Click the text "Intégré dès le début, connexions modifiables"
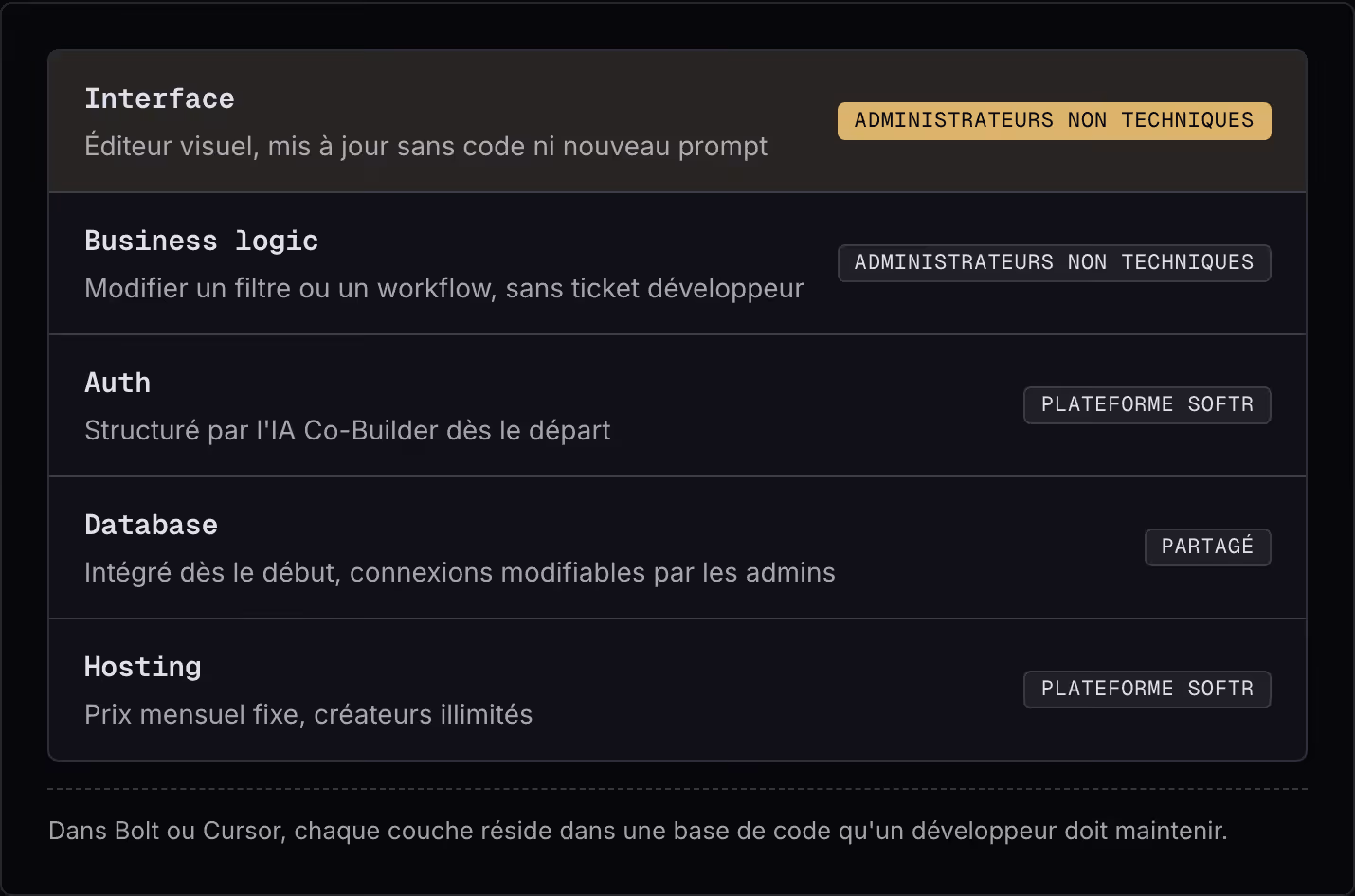The height and width of the screenshot is (896, 1355). coord(367,573)
